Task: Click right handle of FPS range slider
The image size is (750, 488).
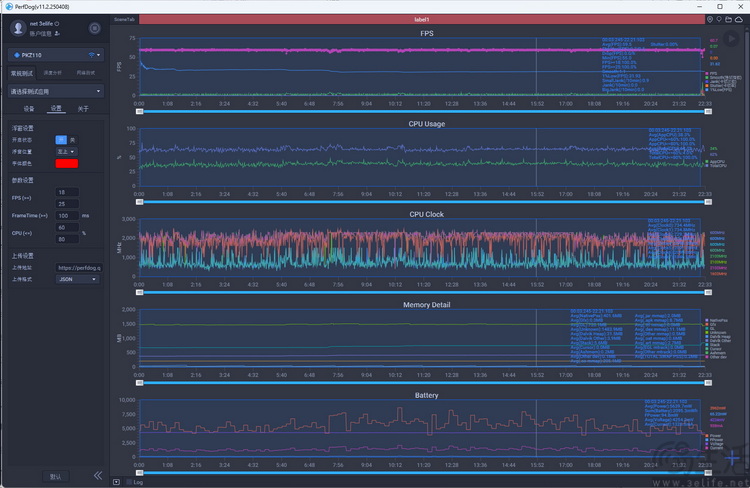Action: coord(708,111)
